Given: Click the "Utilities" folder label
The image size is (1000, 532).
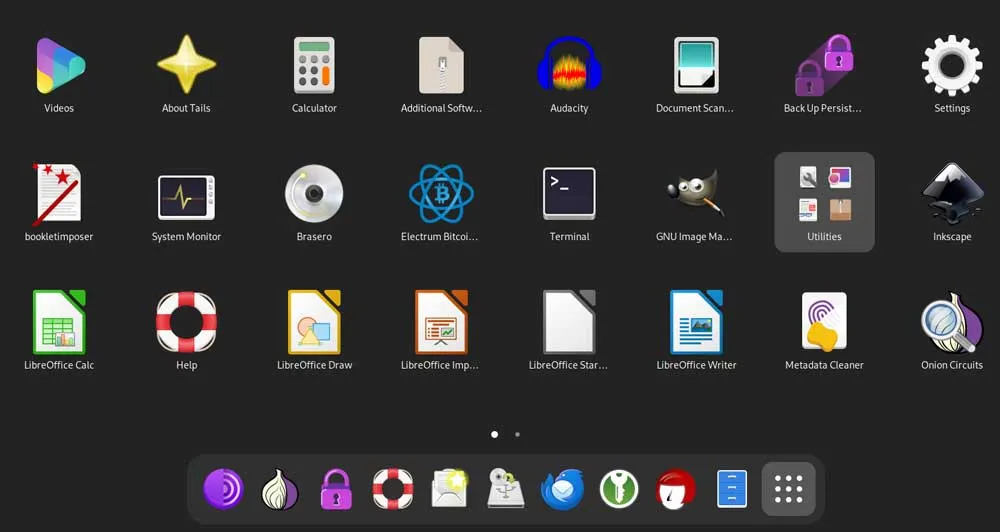Looking at the screenshot, I should pyautogui.click(x=824, y=237).
